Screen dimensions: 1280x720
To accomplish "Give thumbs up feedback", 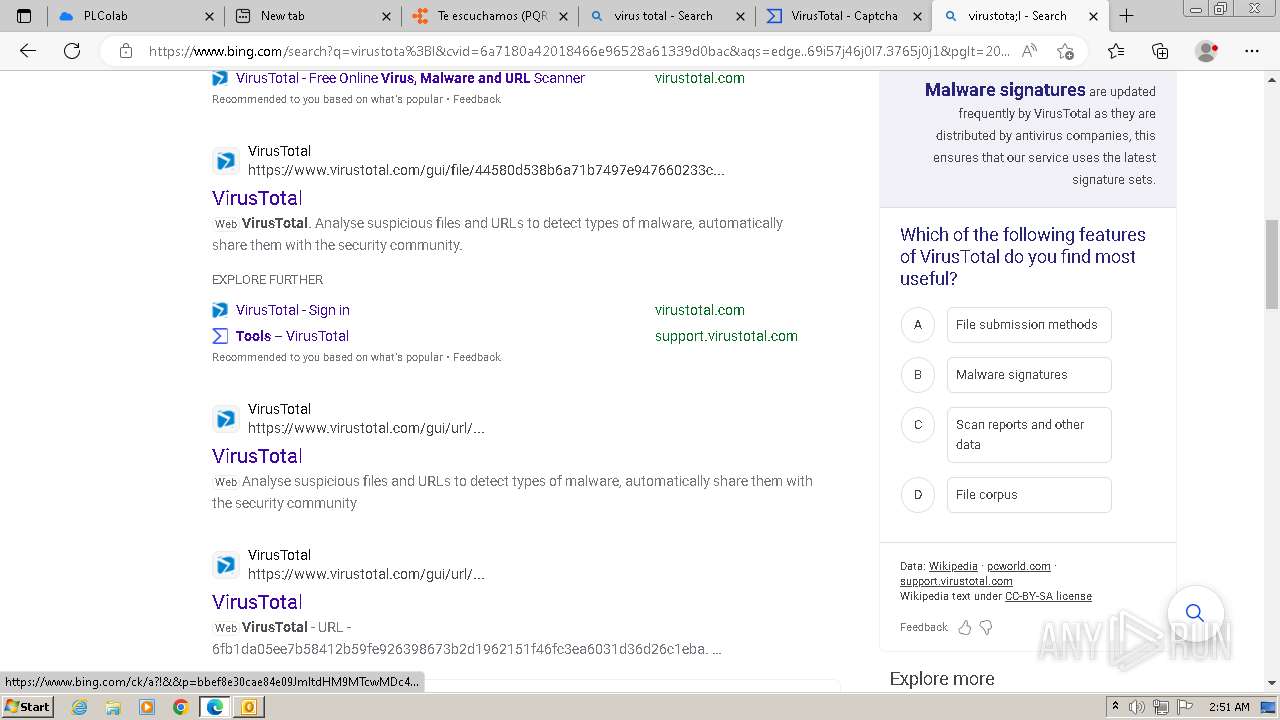I will point(965,628).
